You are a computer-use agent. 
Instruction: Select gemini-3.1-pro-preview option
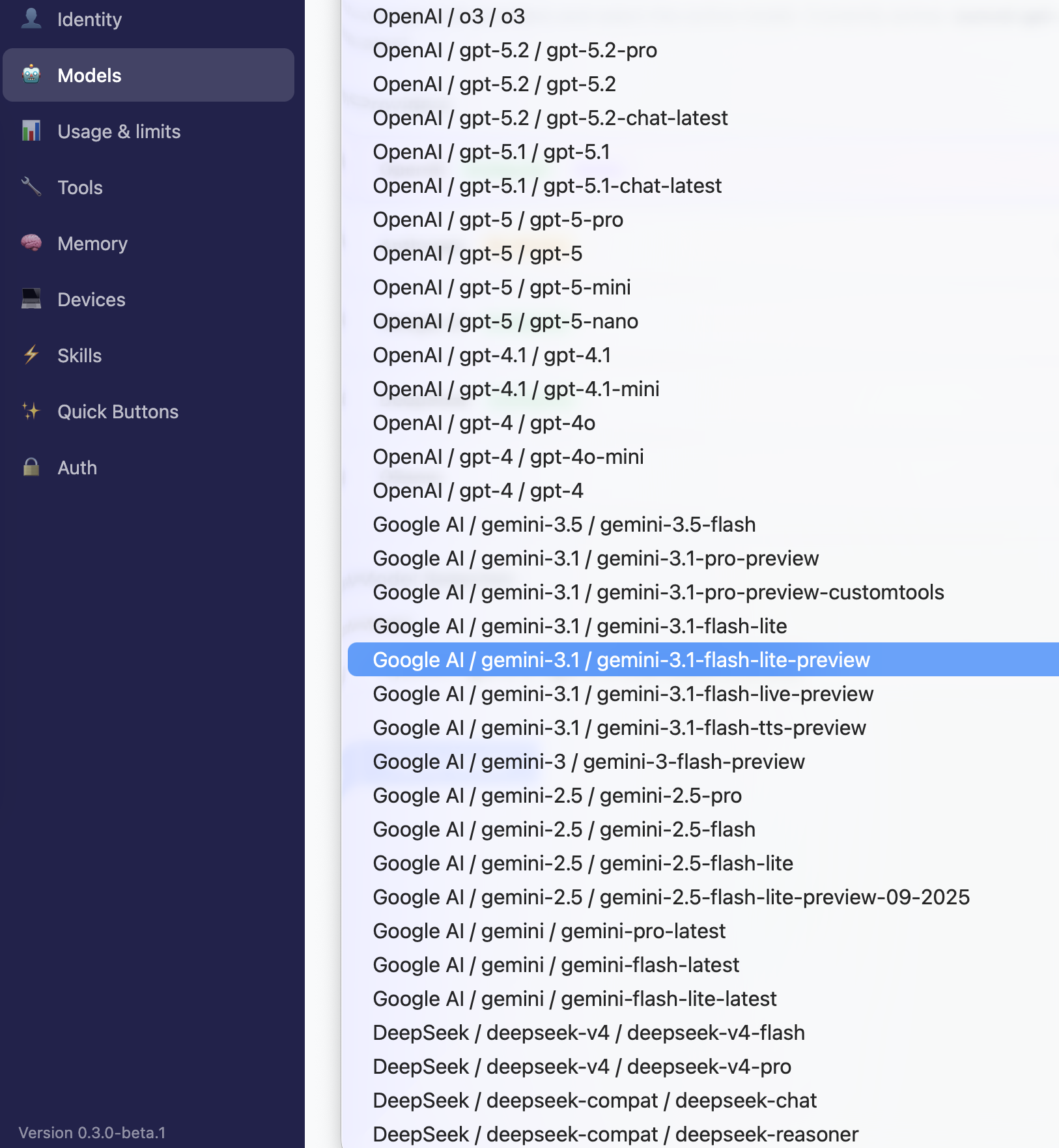703,558
